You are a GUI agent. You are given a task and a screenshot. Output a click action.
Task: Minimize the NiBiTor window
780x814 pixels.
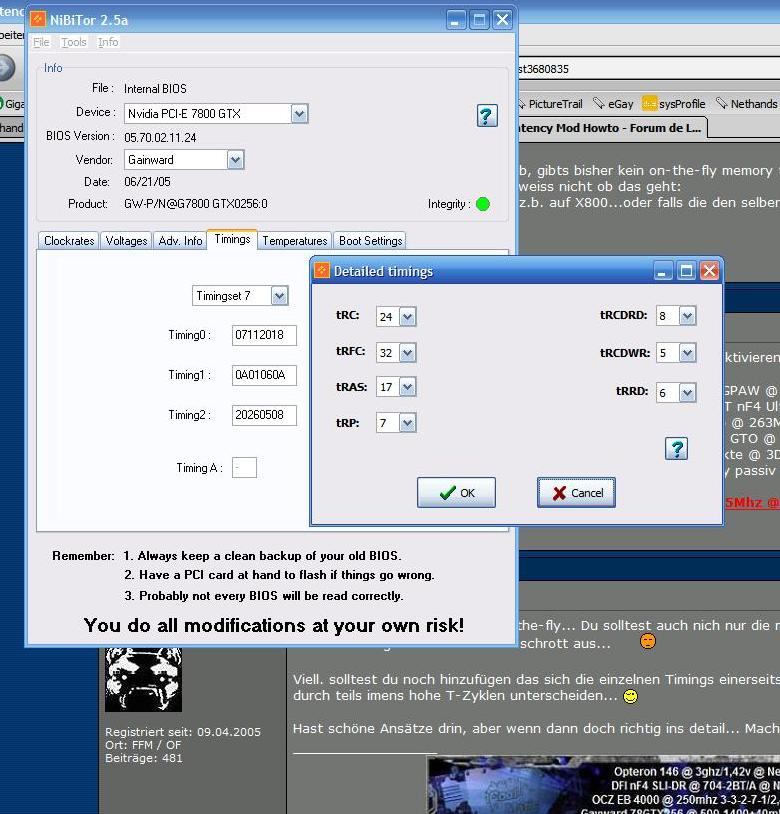[456, 20]
